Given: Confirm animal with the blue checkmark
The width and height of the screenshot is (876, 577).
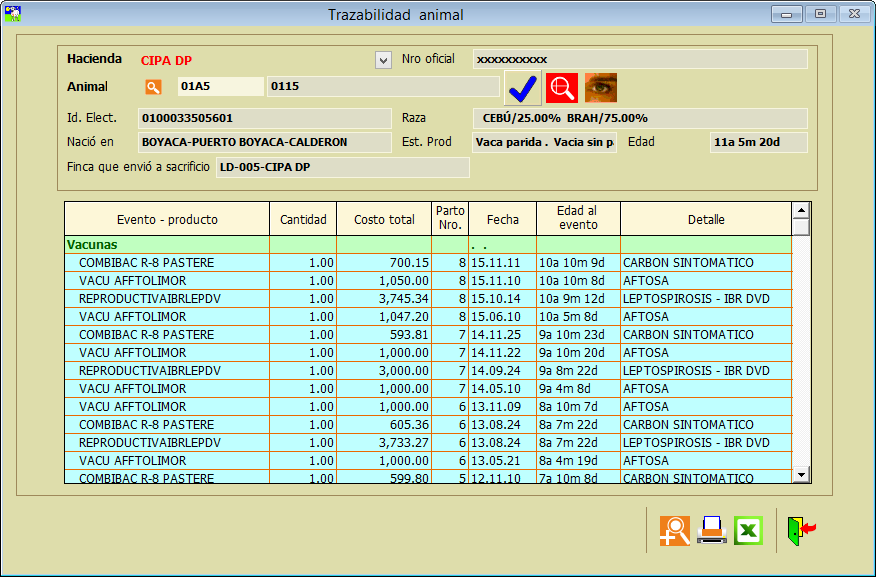Looking at the screenshot, I should pos(523,88).
